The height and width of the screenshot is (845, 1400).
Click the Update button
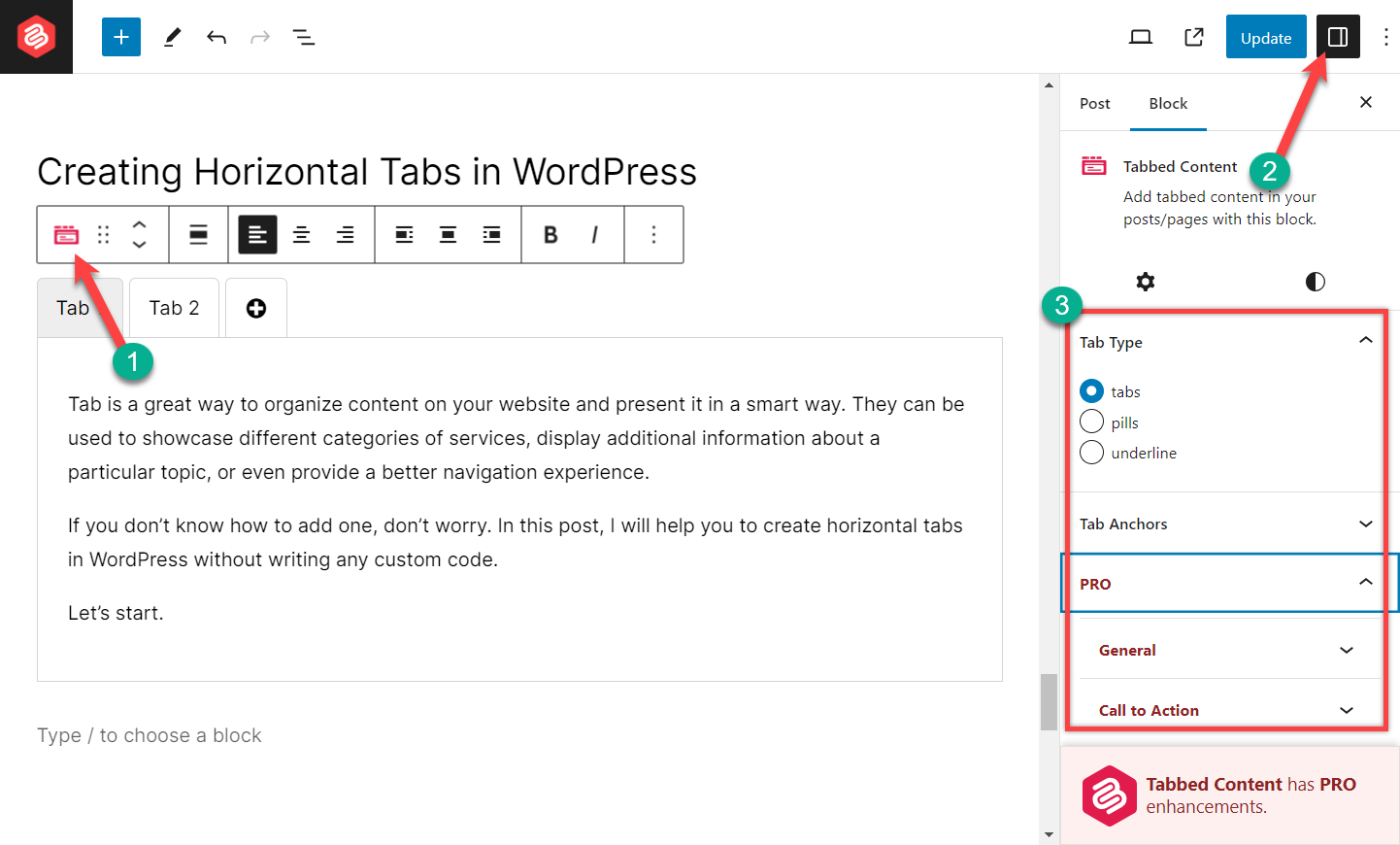(x=1265, y=37)
